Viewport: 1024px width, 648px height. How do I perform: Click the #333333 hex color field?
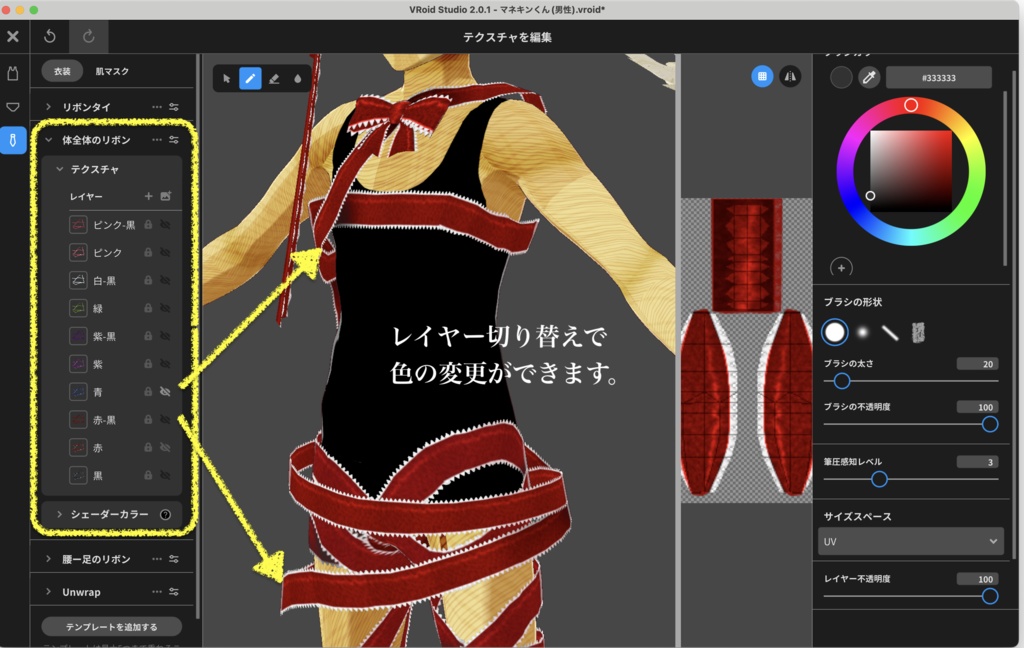click(x=938, y=76)
